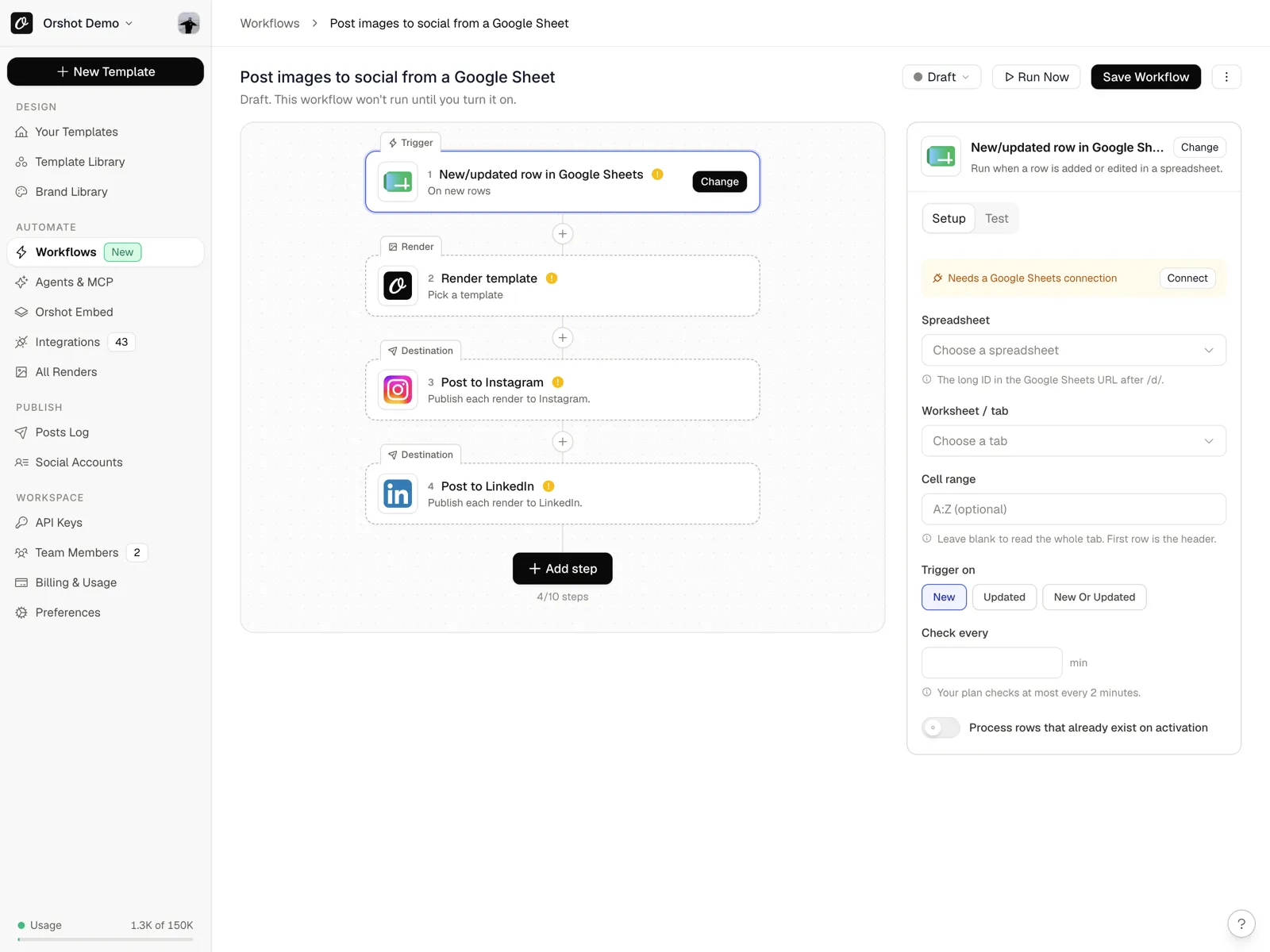Go to Agents & MCP
This screenshot has width=1270, height=952.
(106, 282)
